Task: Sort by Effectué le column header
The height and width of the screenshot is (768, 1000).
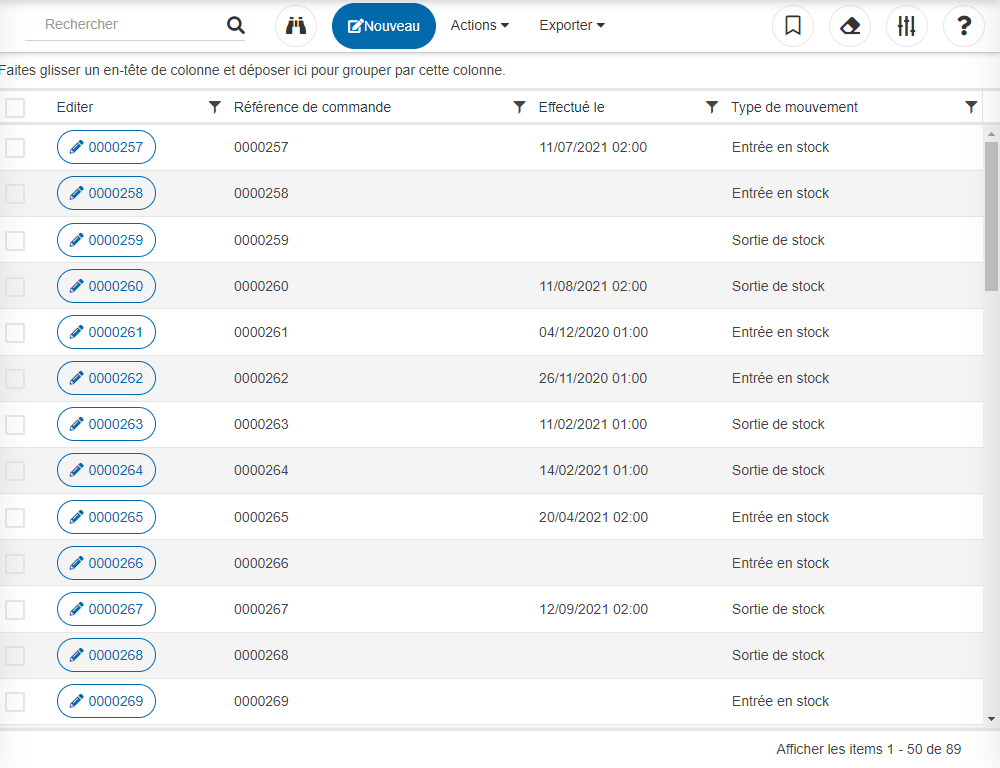Action: 571,107
